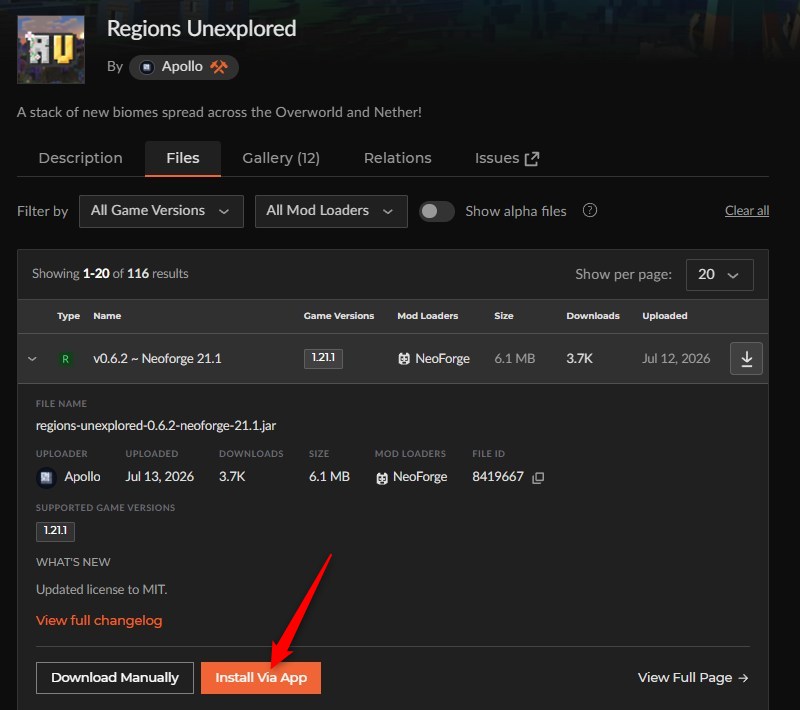Click the NeoForge icon in file details

pyautogui.click(x=382, y=478)
